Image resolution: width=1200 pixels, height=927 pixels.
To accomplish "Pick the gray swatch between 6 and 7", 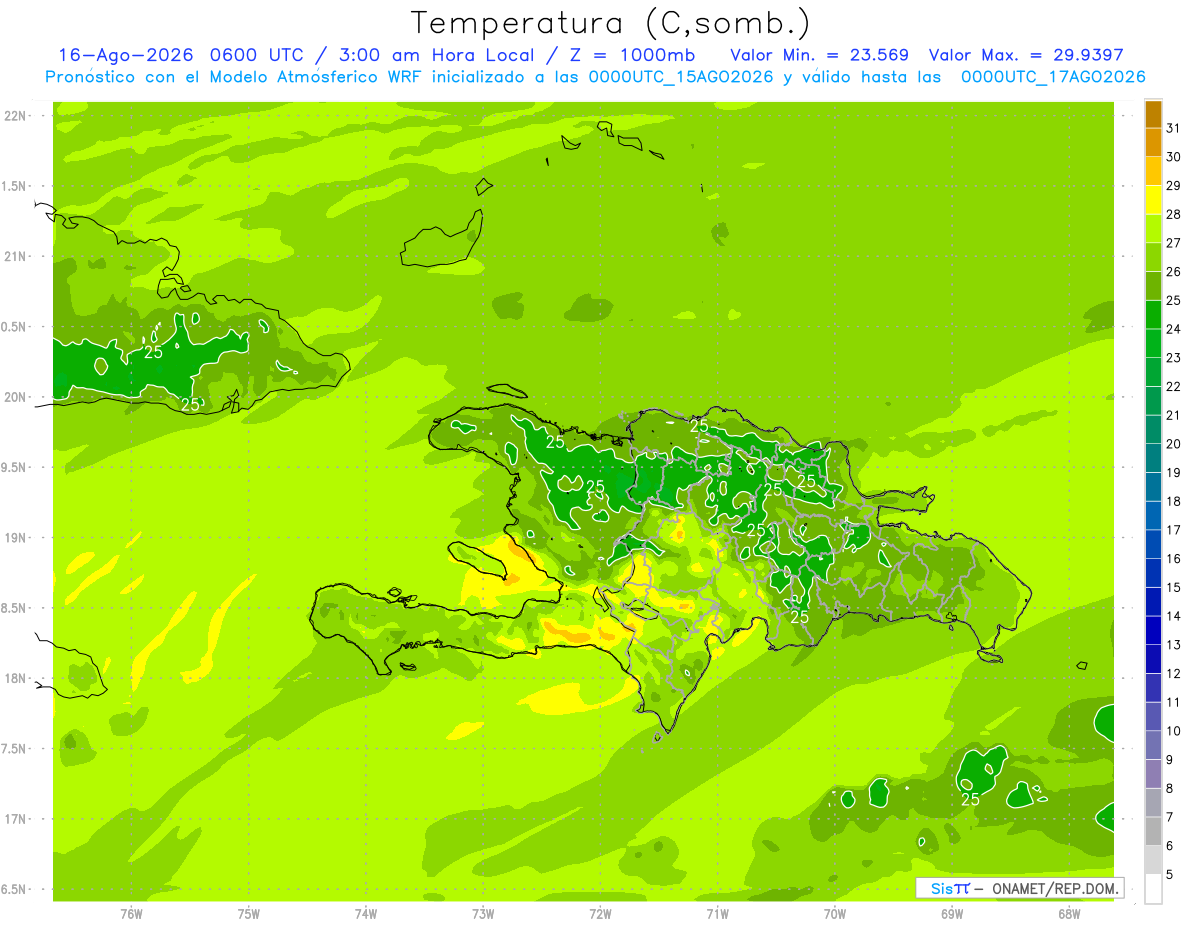I will click(x=1153, y=831).
